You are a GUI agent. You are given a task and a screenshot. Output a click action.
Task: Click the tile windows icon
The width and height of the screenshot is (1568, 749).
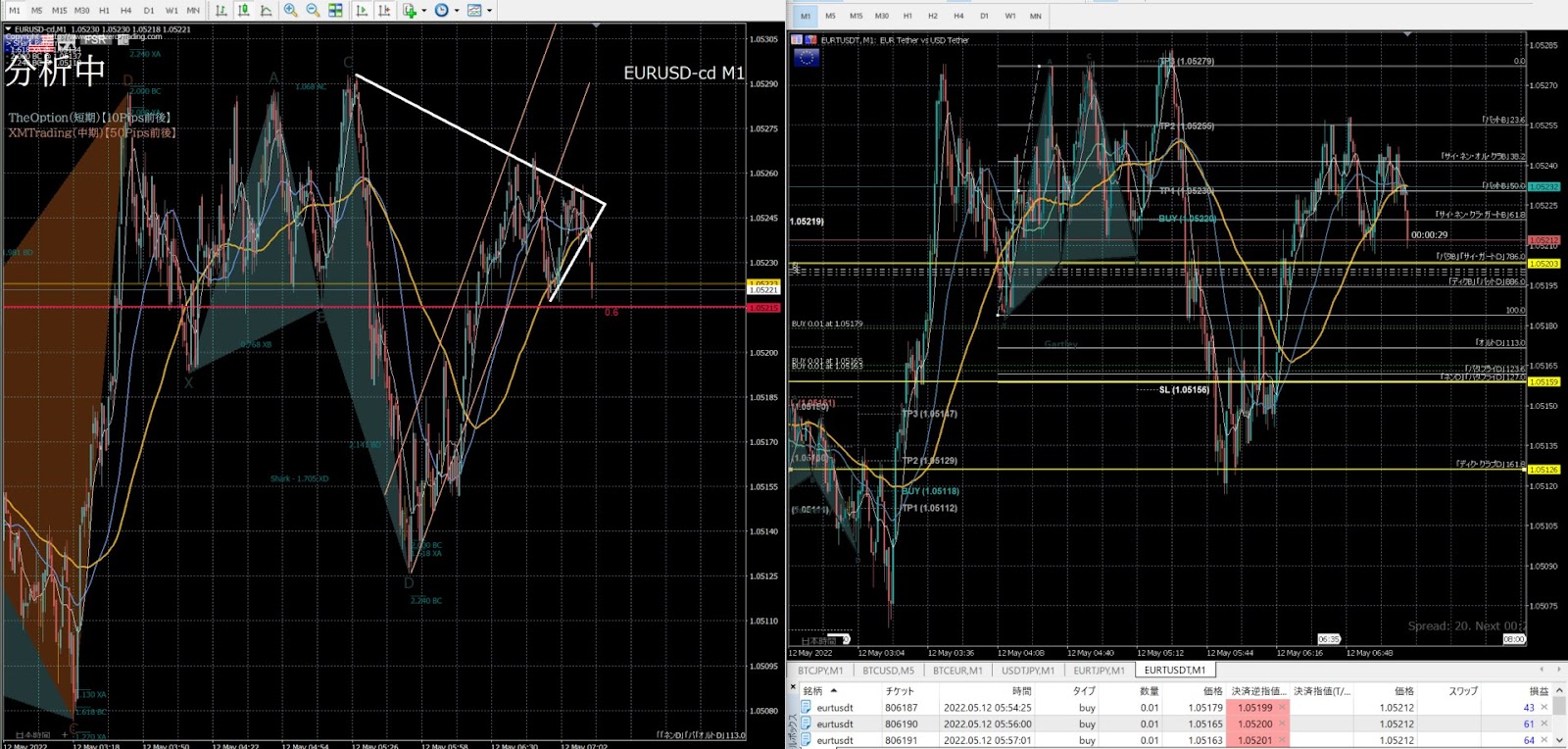point(336,10)
